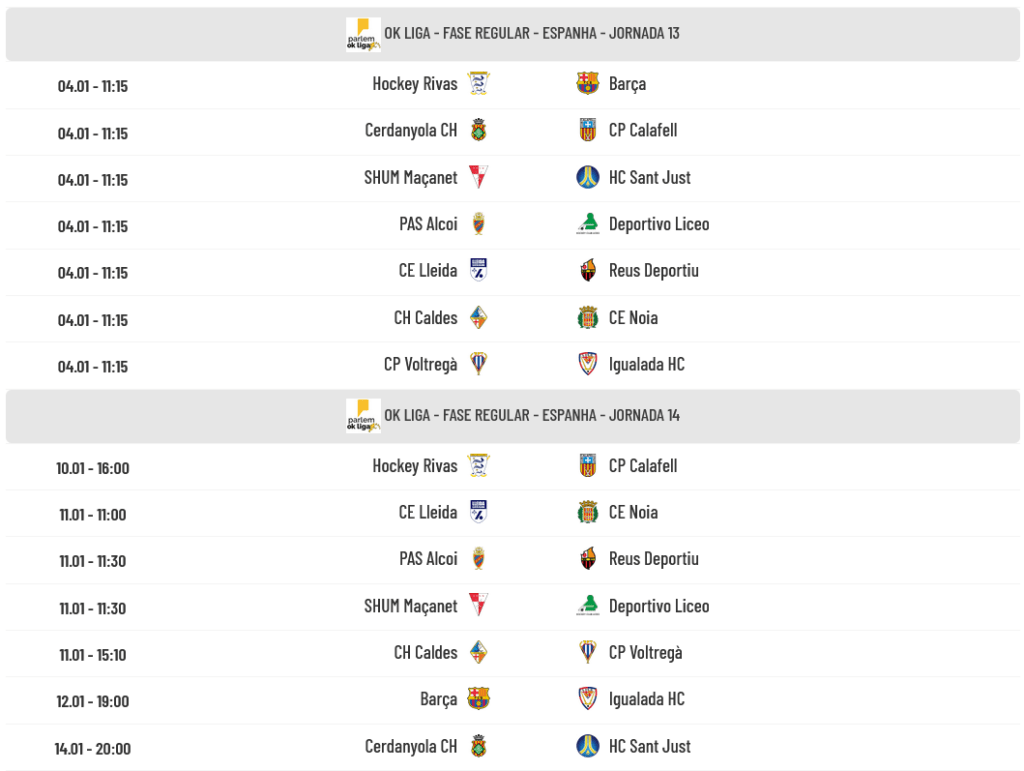1024x771 pixels.
Task: Open HC Sant Just name in 14.01 match
Action: coord(649,746)
